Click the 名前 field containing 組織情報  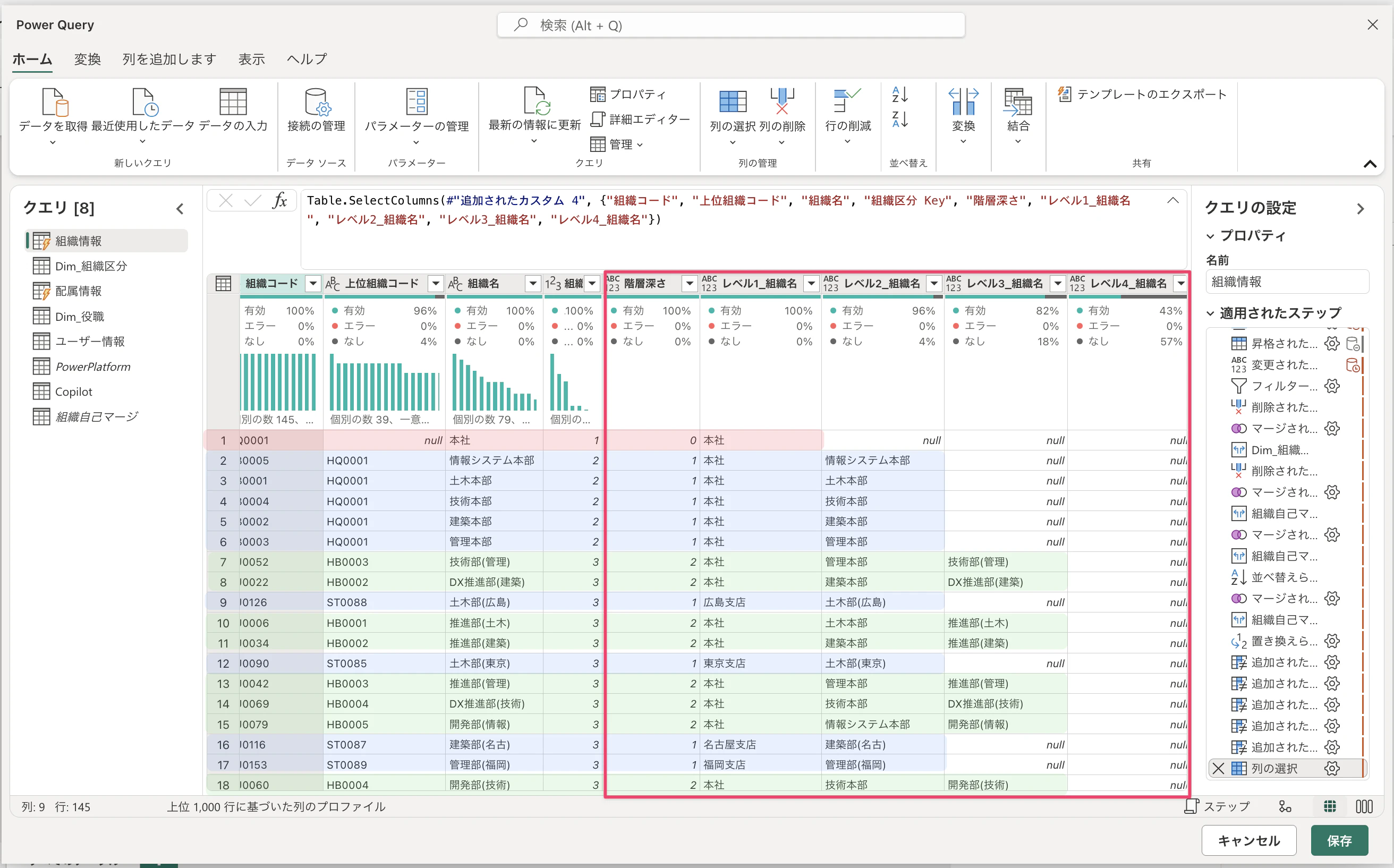(x=1287, y=282)
